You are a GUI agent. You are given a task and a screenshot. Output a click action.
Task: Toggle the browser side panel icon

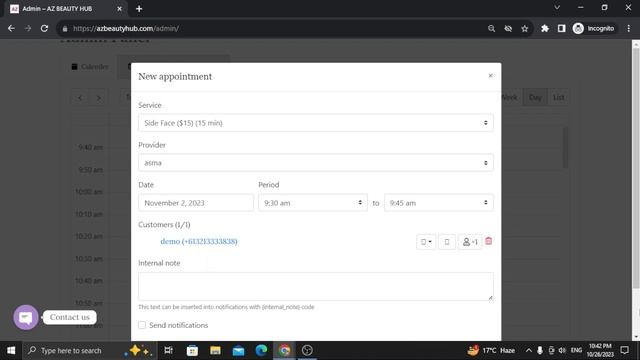pyautogui.click(x=562, y=29)
